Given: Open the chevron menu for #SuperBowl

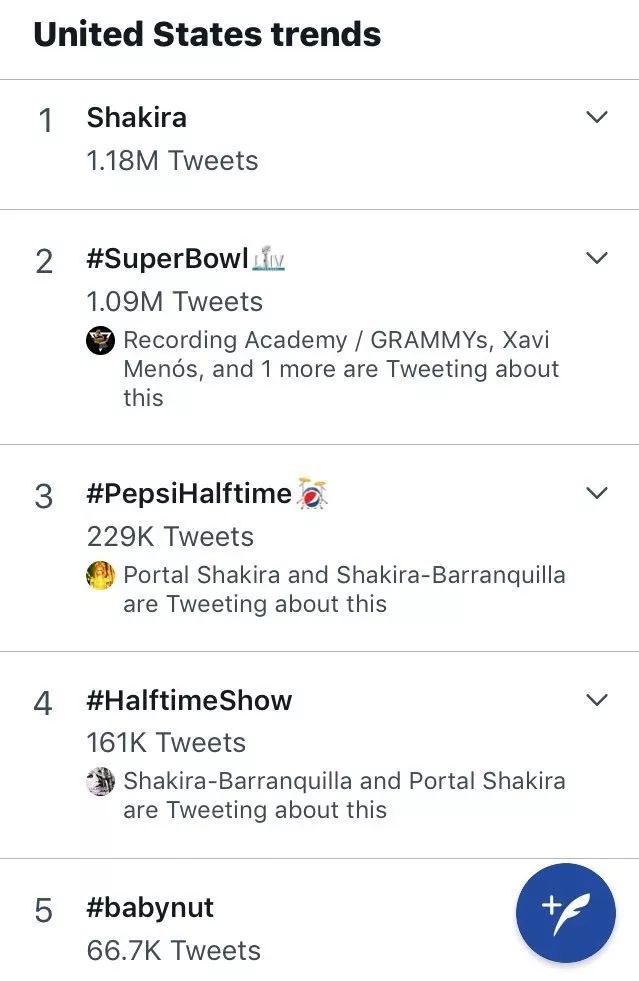Looking at the screenshot, I should coord(596,258).
